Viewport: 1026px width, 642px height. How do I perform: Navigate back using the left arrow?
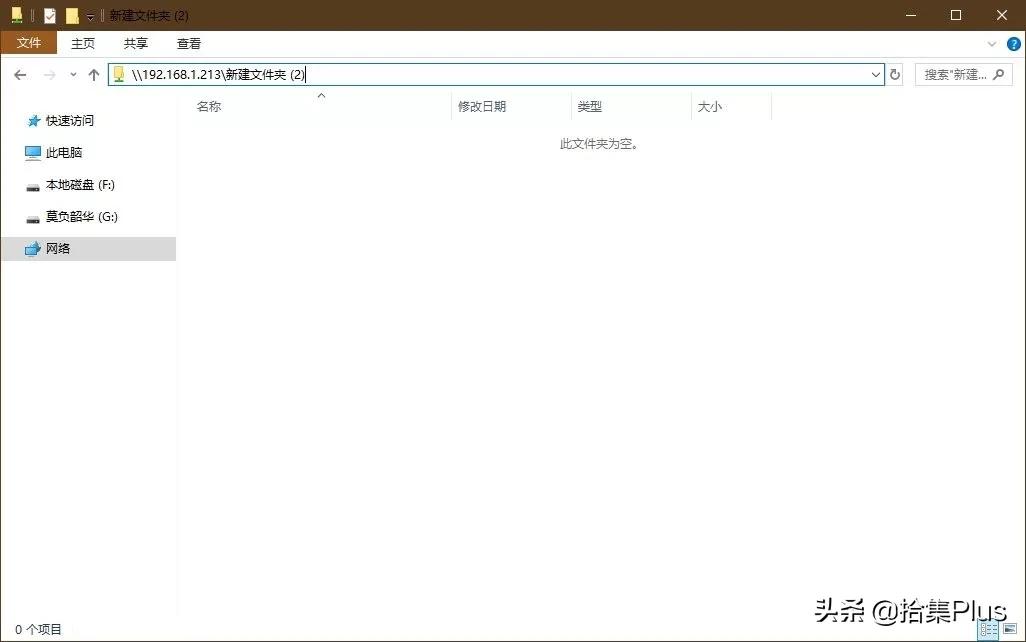tap(20, 74)
